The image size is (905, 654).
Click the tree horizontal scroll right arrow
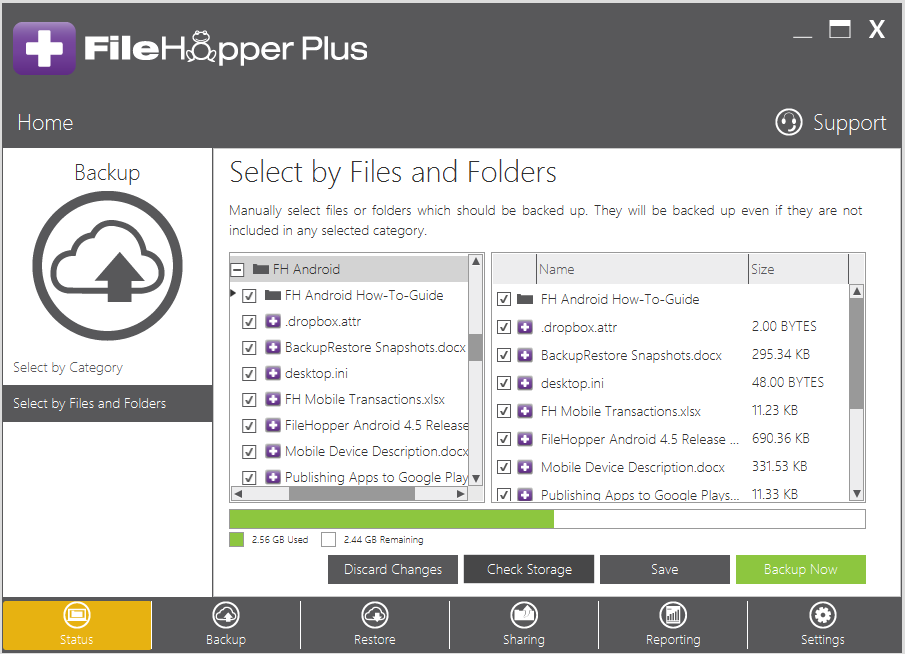pyautogui.click(x=461, y=494)
